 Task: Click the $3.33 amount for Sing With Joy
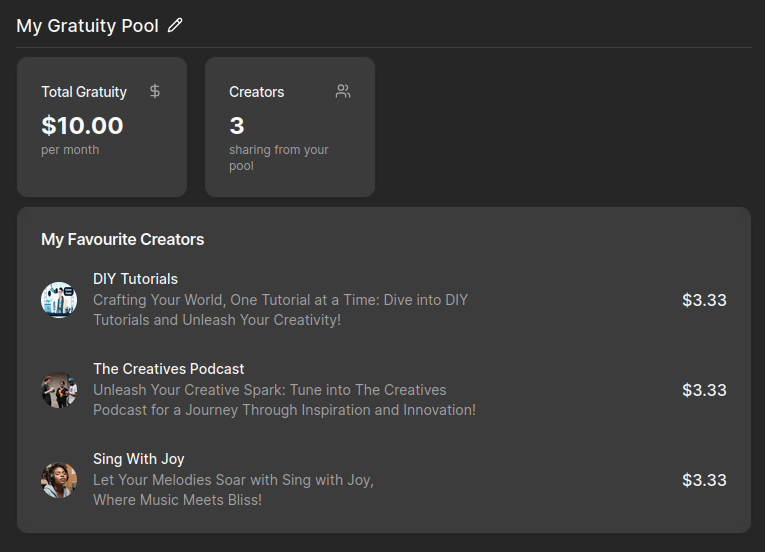(704, 480)
